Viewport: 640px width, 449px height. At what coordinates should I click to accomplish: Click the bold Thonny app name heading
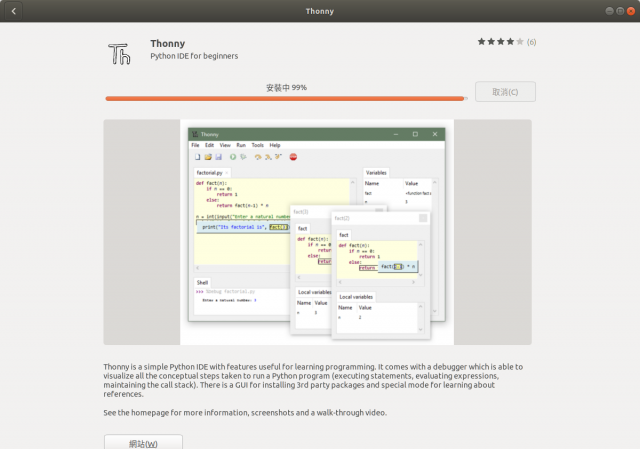pyautogui.click(x=168, y=43)
